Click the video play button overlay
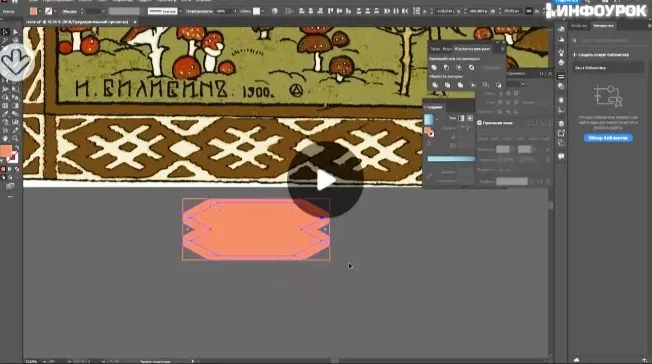The width and height of the screenshot is (652, 364). pyautogui.click(x=325, y=180)
